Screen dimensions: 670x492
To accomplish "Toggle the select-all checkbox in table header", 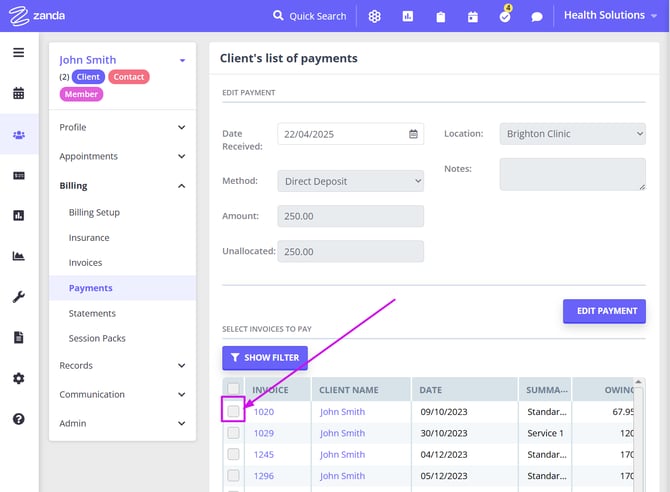I will coord(233,389).
